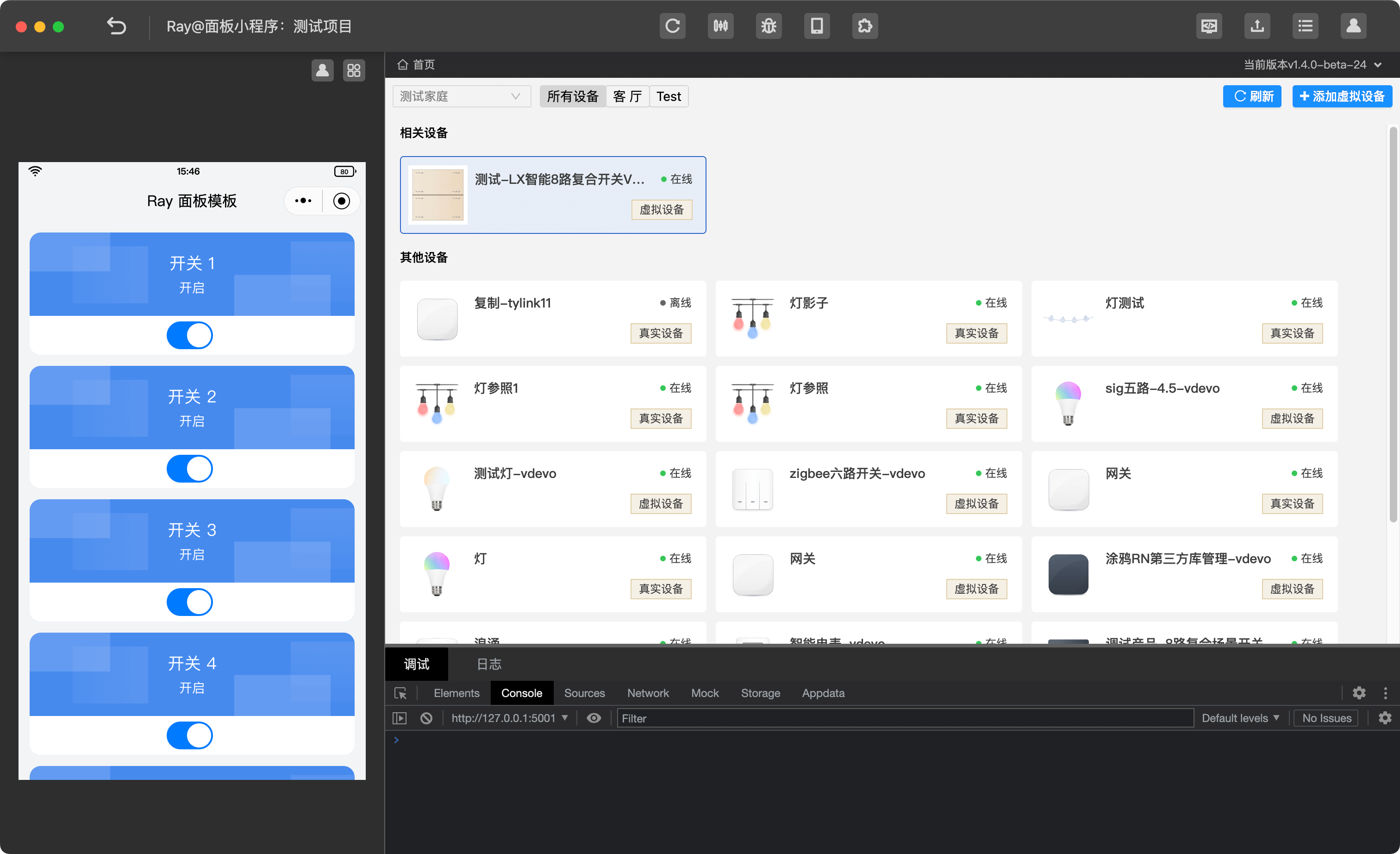The height and width of the screenshot is (854, 1400).
Task: Click the upload icon in top right
Action: [x=1257, y=26]
